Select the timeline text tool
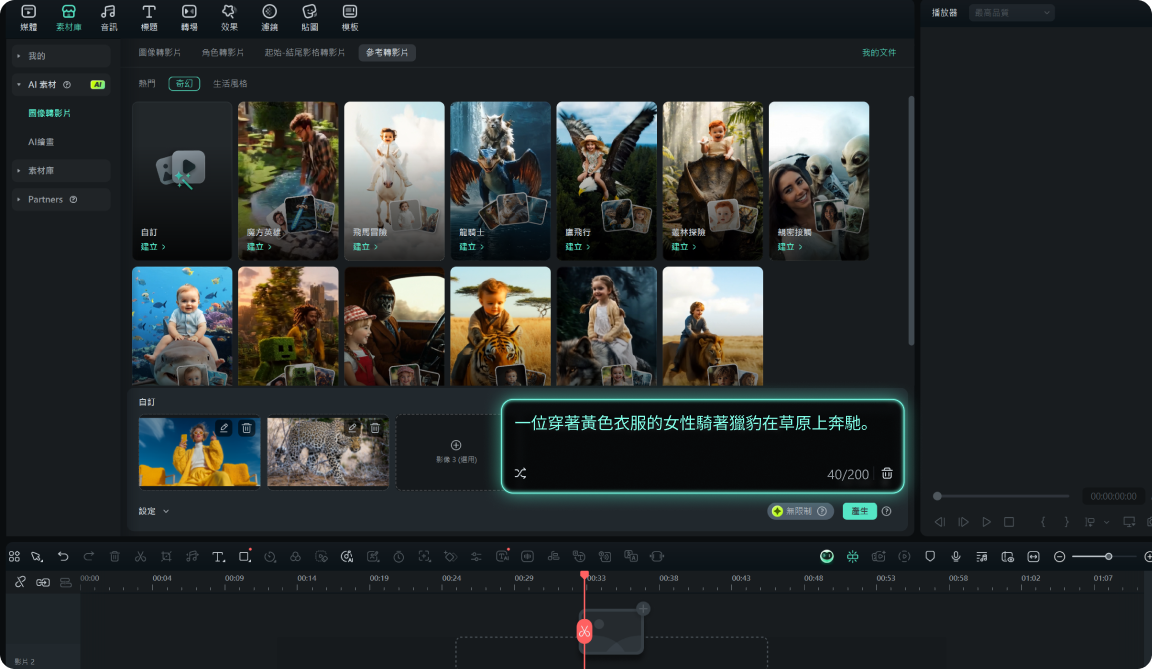Screen dimensions: 1152x669 click(x=218, y=557)
